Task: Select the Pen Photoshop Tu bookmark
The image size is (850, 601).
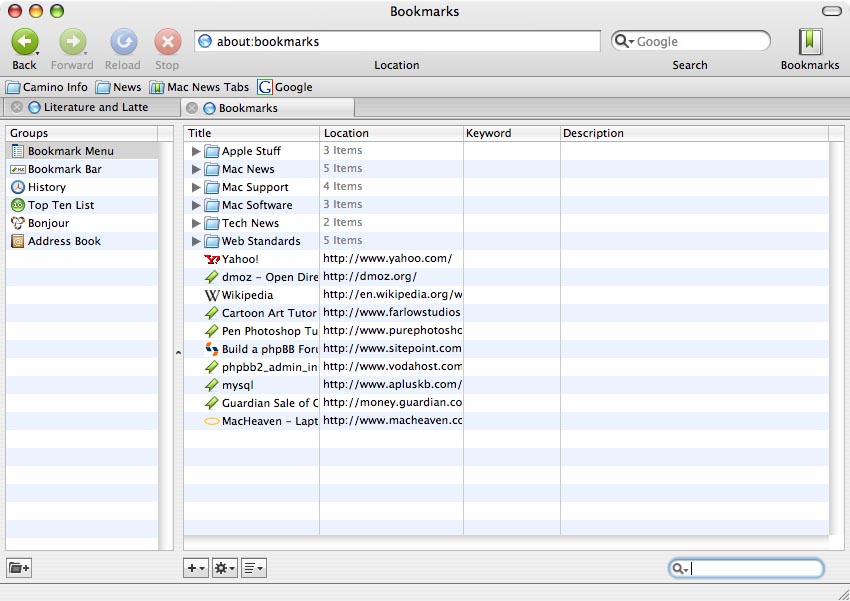Action: coord(269,331)
